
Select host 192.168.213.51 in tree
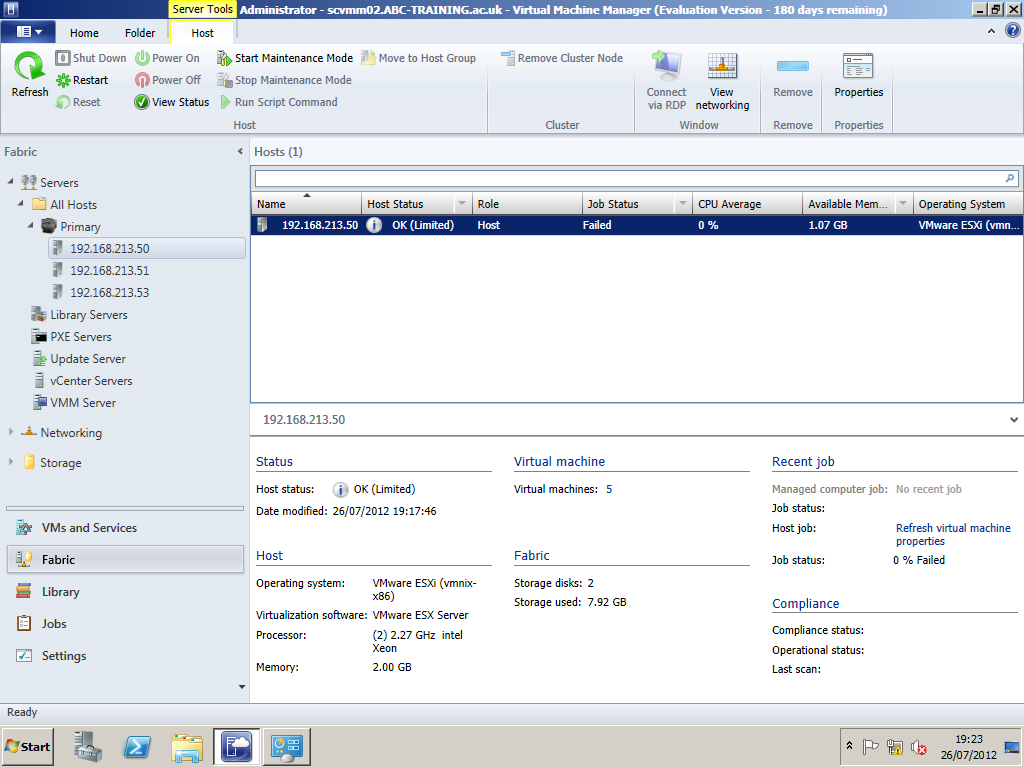coord(110,270)
